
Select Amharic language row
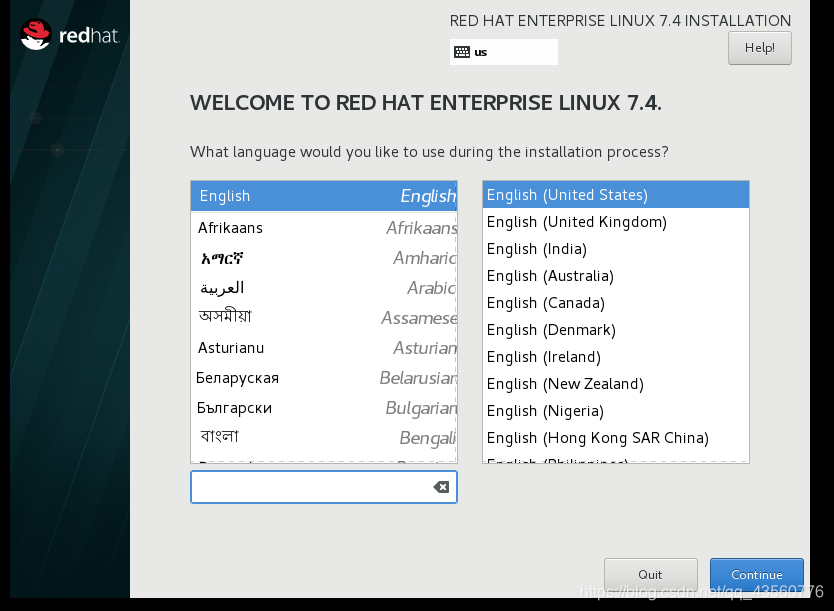(x=323, y=258)
